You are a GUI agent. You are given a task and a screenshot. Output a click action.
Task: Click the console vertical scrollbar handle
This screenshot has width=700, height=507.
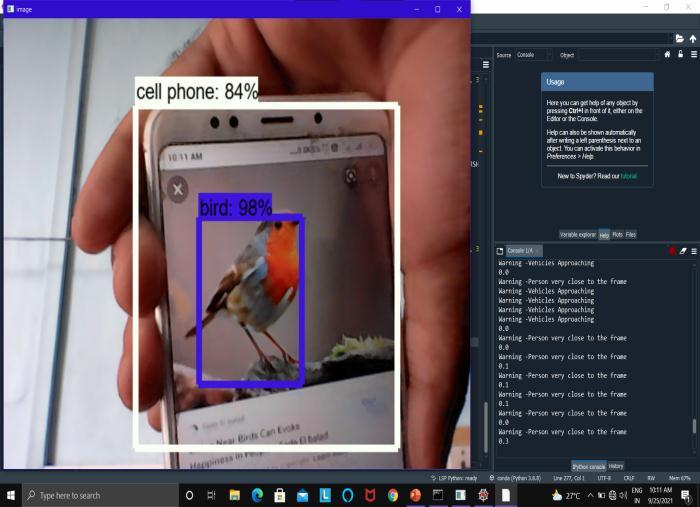(x=694, y=426)
